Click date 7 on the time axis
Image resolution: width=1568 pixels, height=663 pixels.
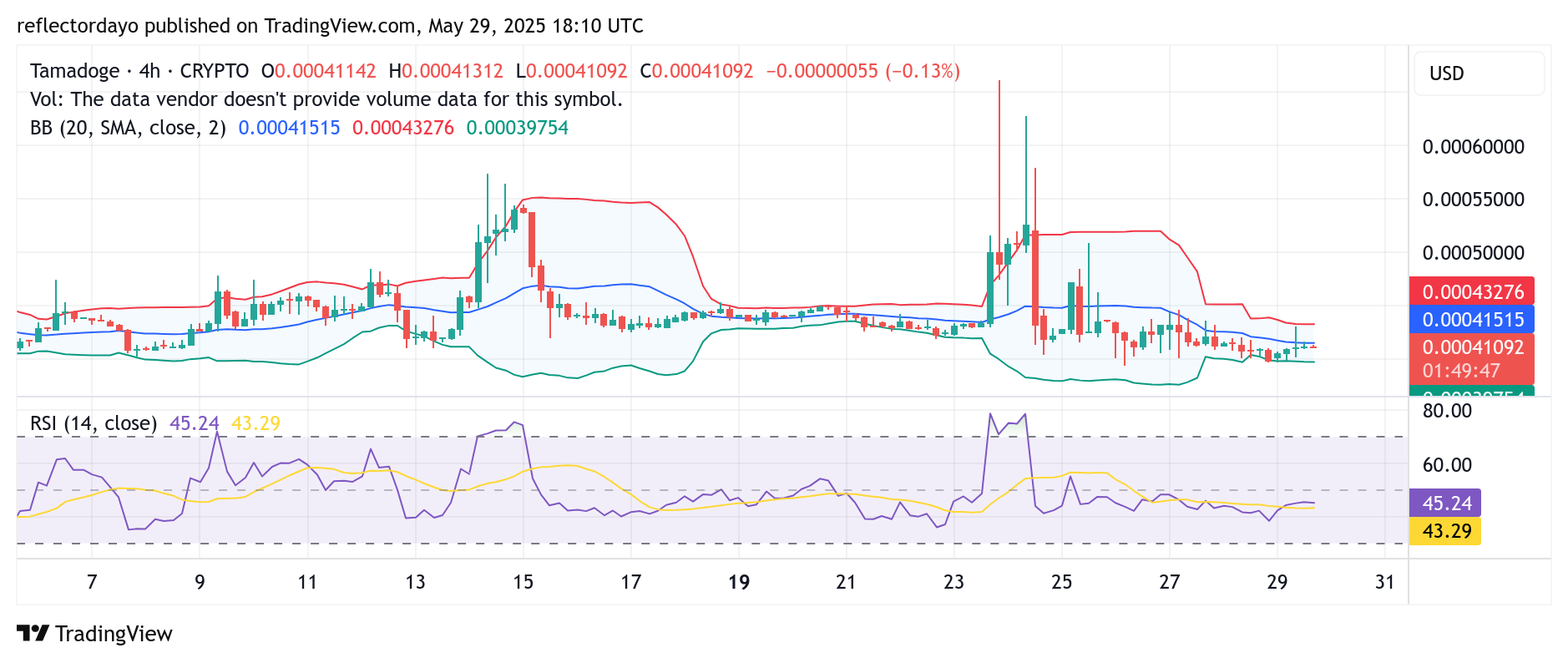[x=92, y=582]
